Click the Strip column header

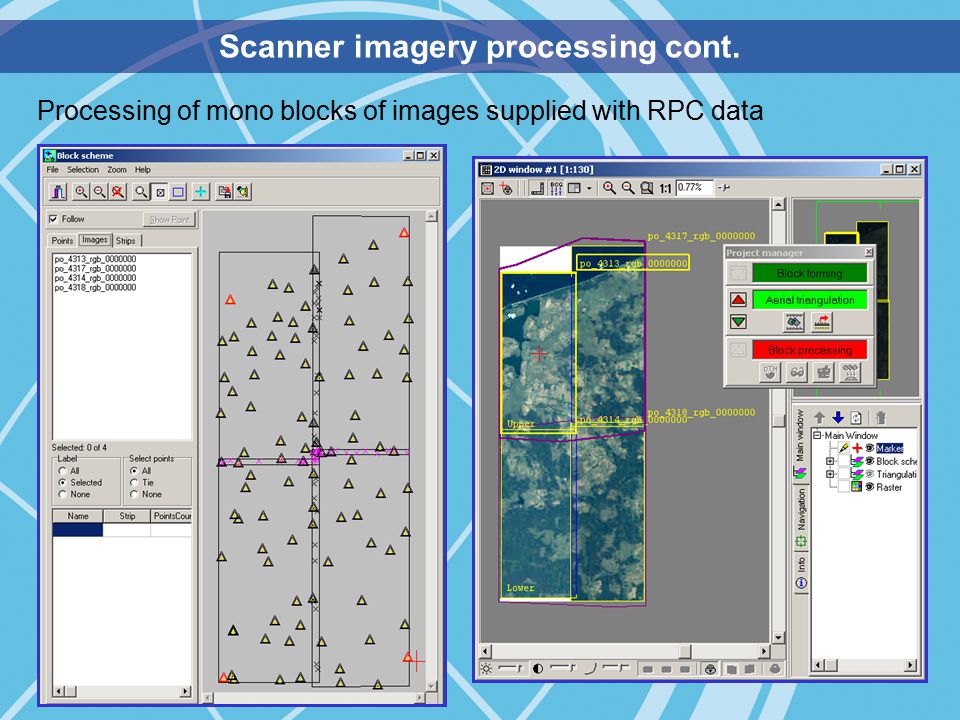point(127,516)
